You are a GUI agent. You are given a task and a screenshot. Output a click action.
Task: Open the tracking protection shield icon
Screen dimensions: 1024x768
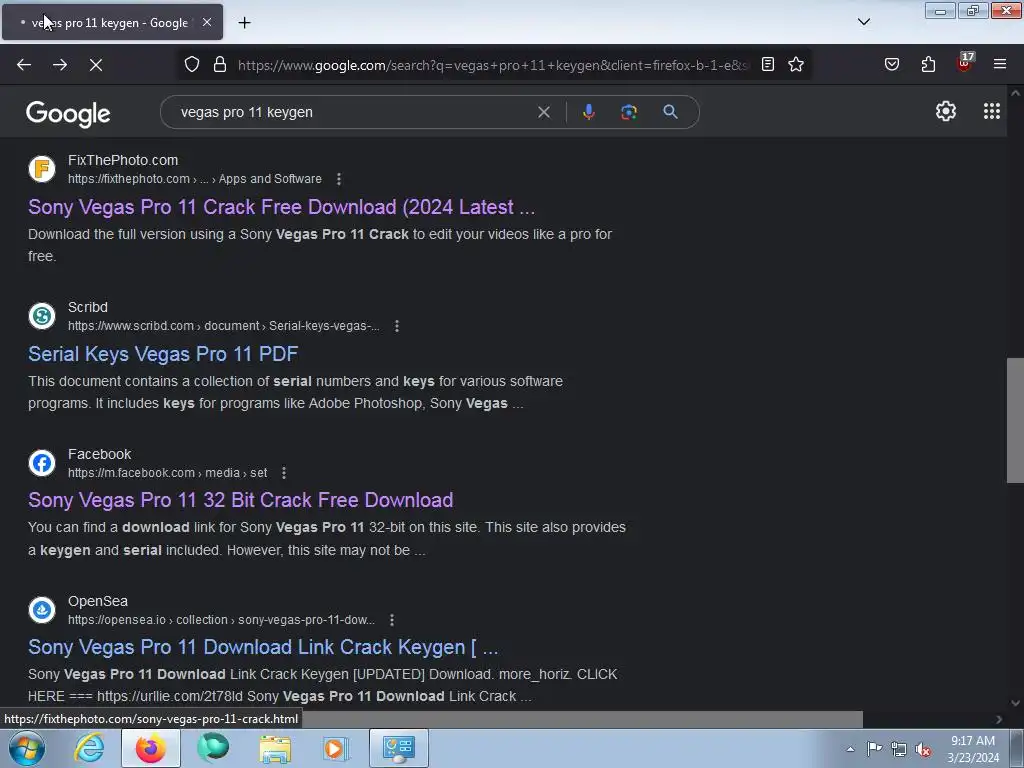(191, 65)
